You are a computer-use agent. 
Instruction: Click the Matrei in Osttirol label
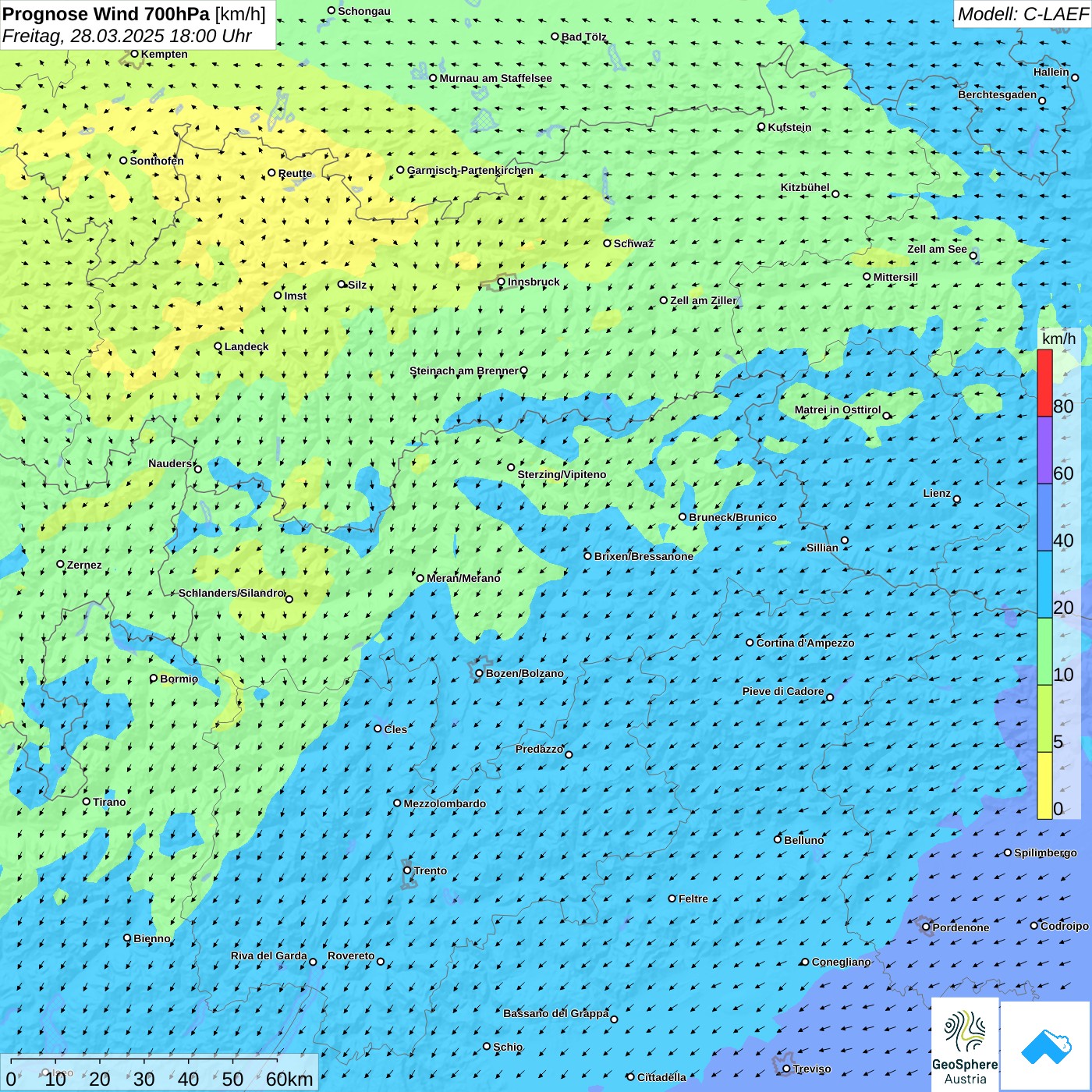pos(838,409)
